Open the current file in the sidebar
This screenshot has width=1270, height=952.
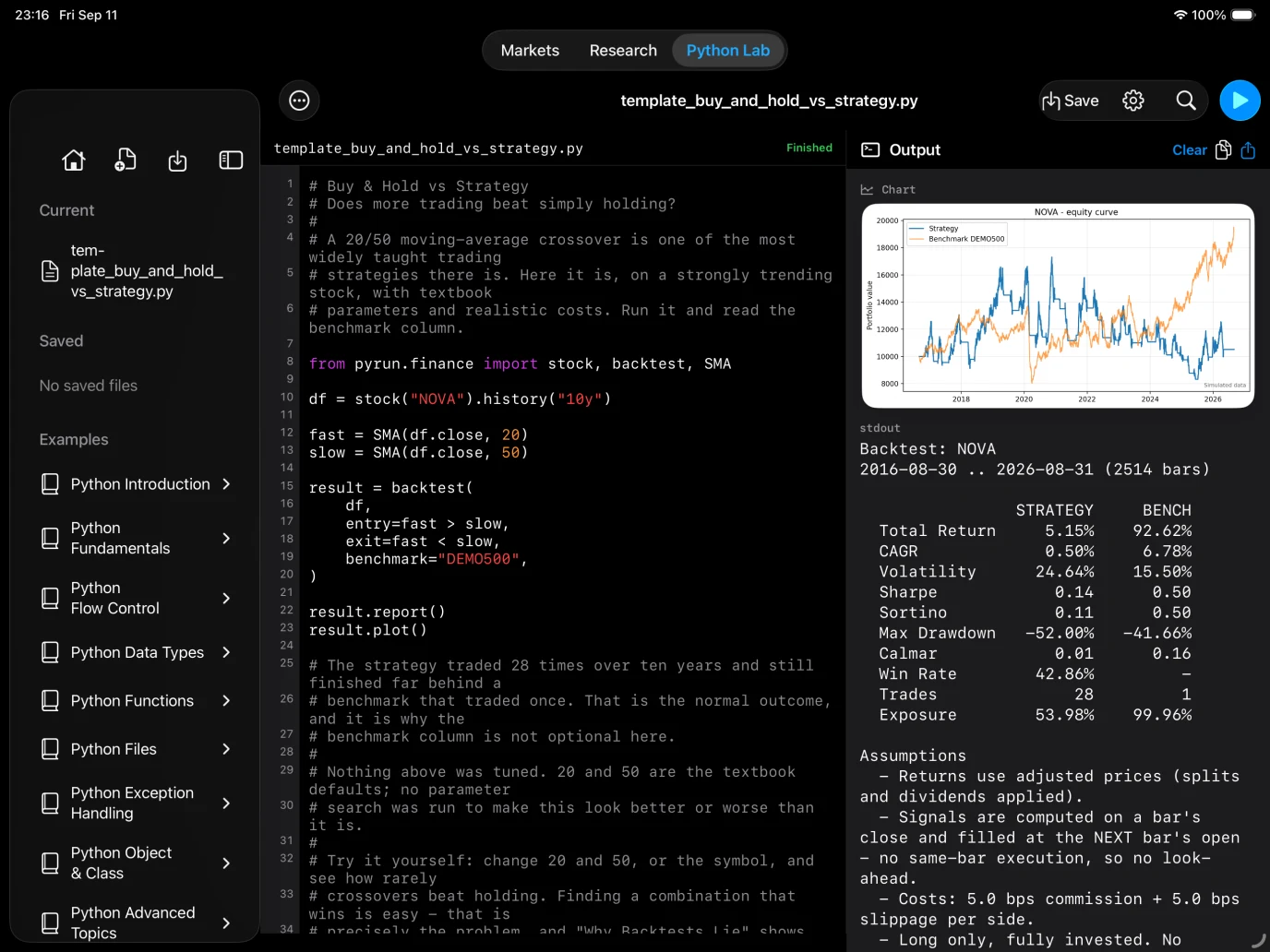[135, 271]
